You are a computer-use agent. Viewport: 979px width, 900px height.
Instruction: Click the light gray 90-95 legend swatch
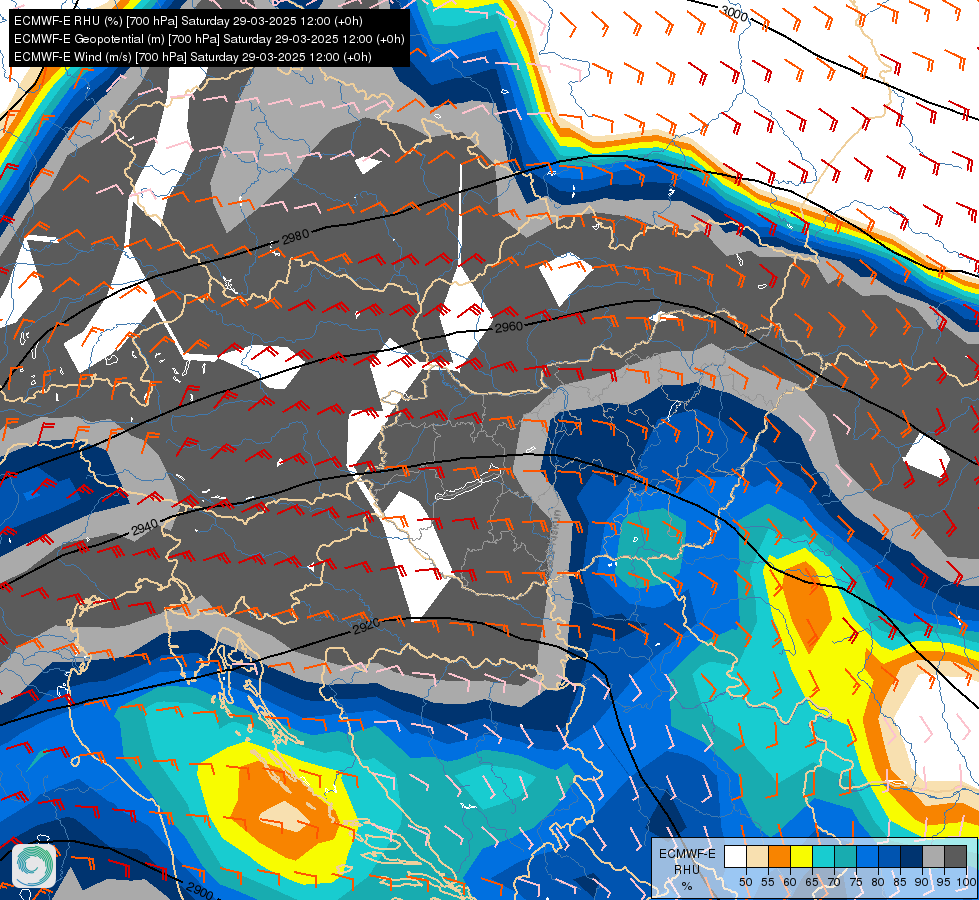(x=933, y=856)
